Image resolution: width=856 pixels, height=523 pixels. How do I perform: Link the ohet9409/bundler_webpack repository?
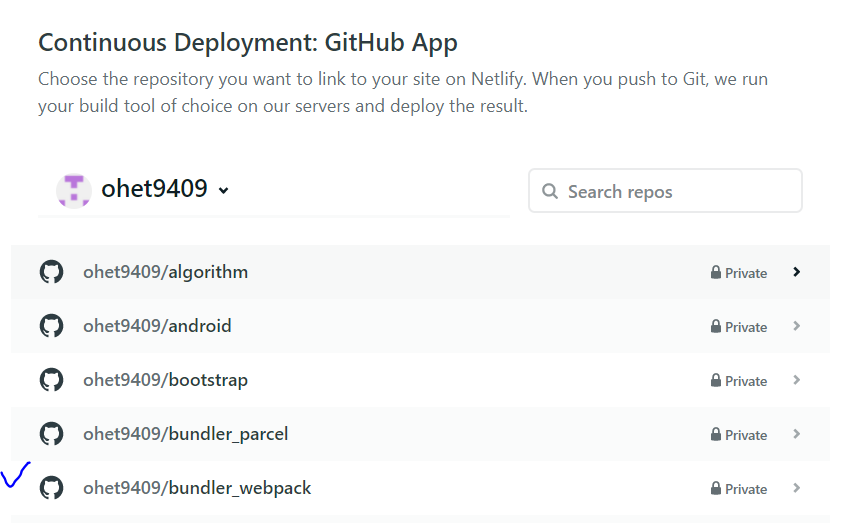pos(420,488)
